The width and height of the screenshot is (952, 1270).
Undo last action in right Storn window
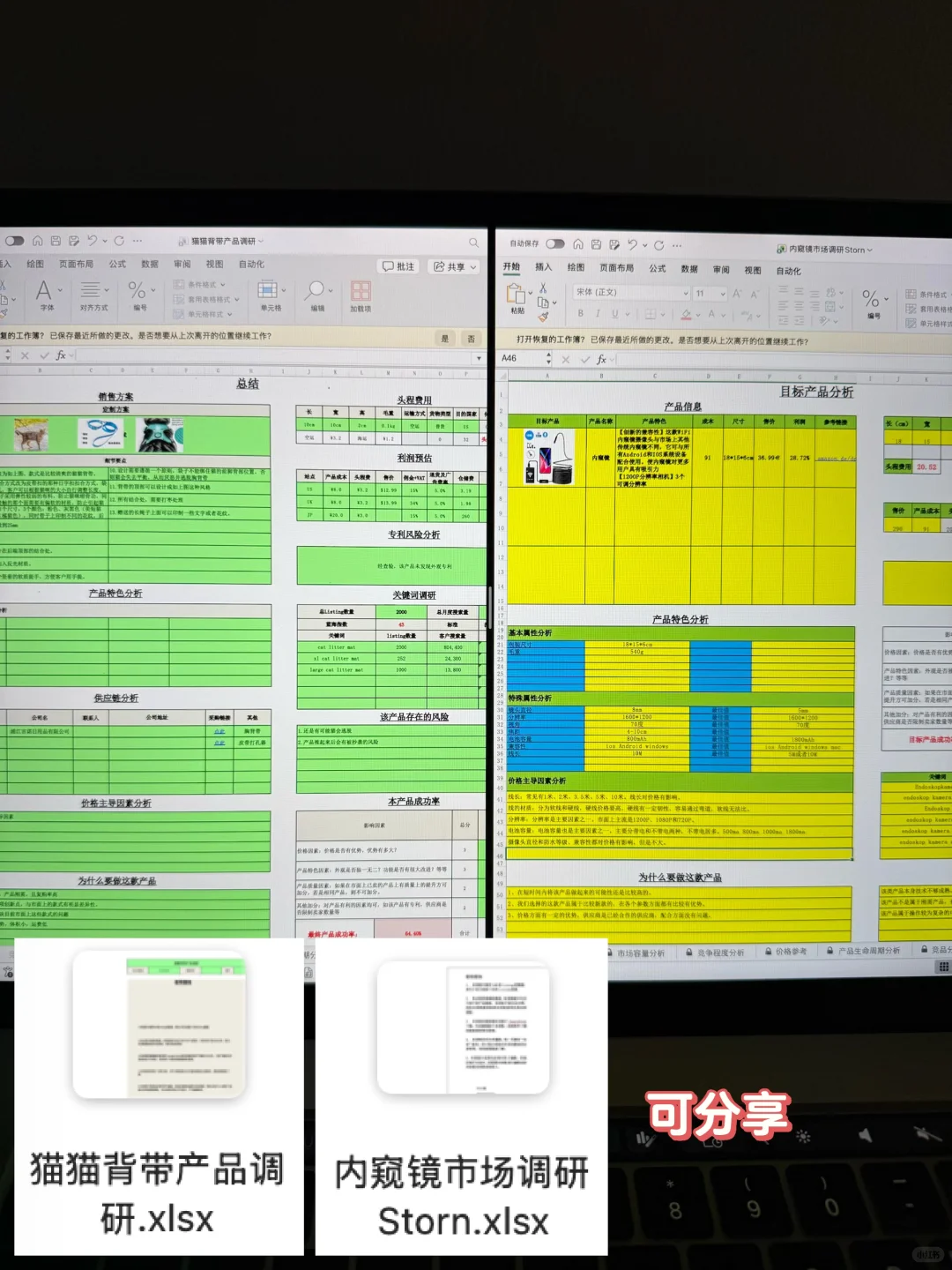[632, 244]
